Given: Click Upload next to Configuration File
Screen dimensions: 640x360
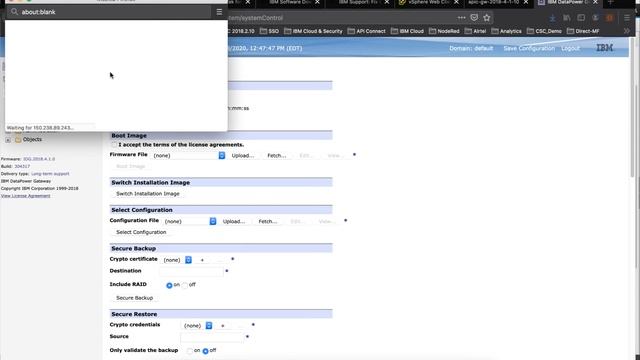Looking at the screenshot, I should click(233, 221).
